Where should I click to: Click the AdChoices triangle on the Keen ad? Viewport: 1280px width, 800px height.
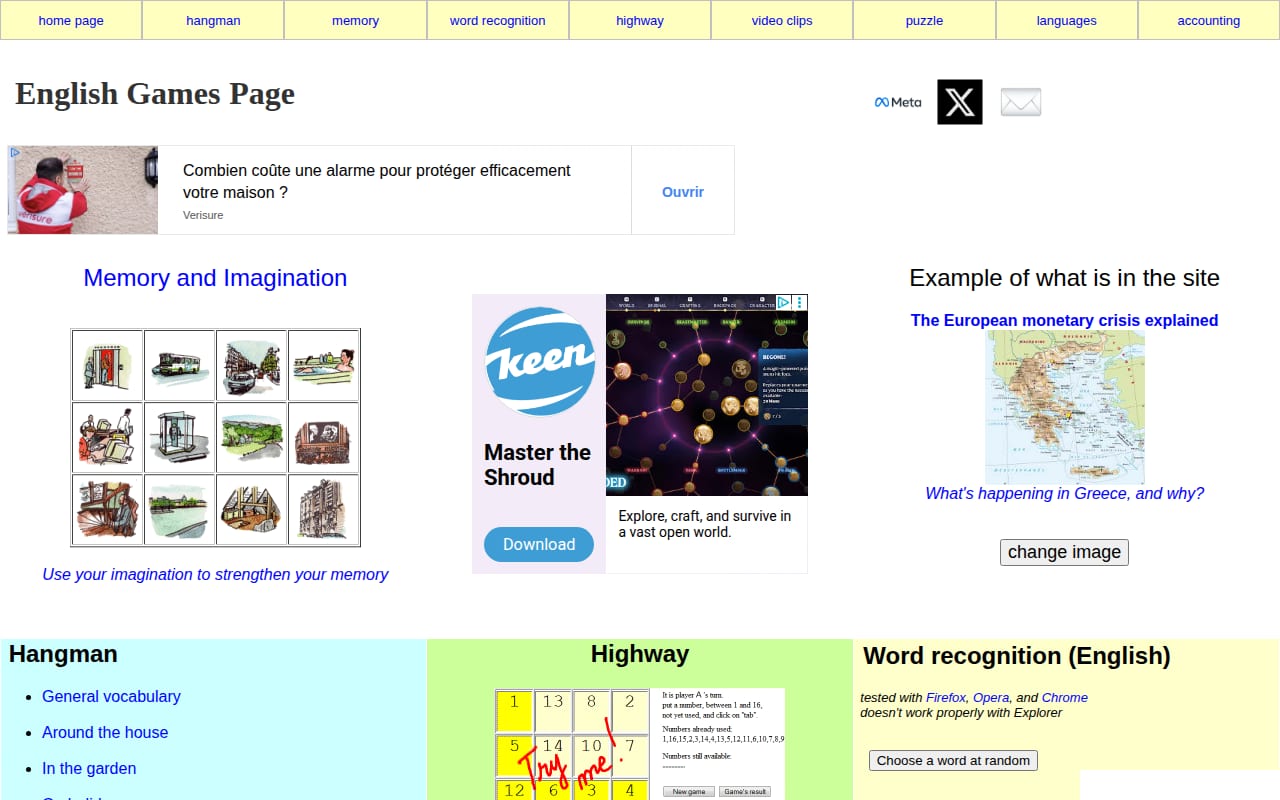tap(785, 302)
